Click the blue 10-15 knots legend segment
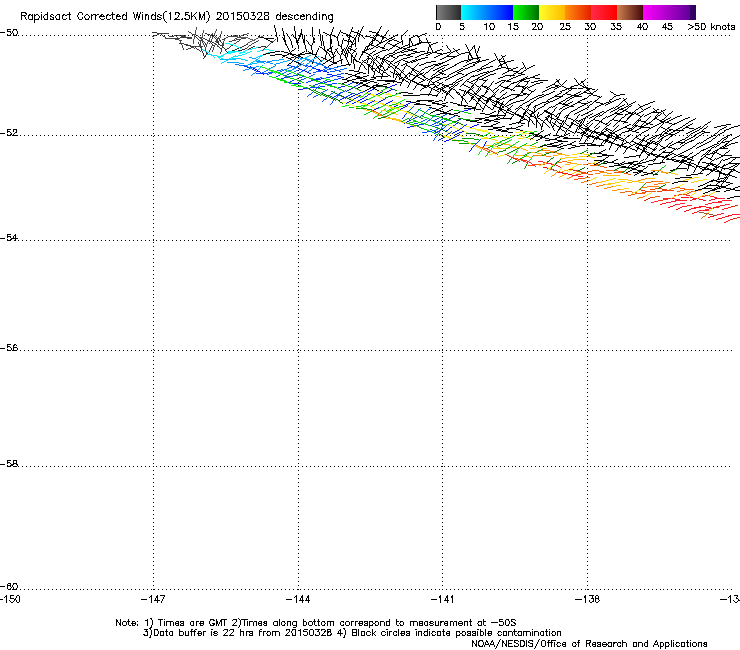The width and height of the screenshot is (740, 650). tap(500, 12)
